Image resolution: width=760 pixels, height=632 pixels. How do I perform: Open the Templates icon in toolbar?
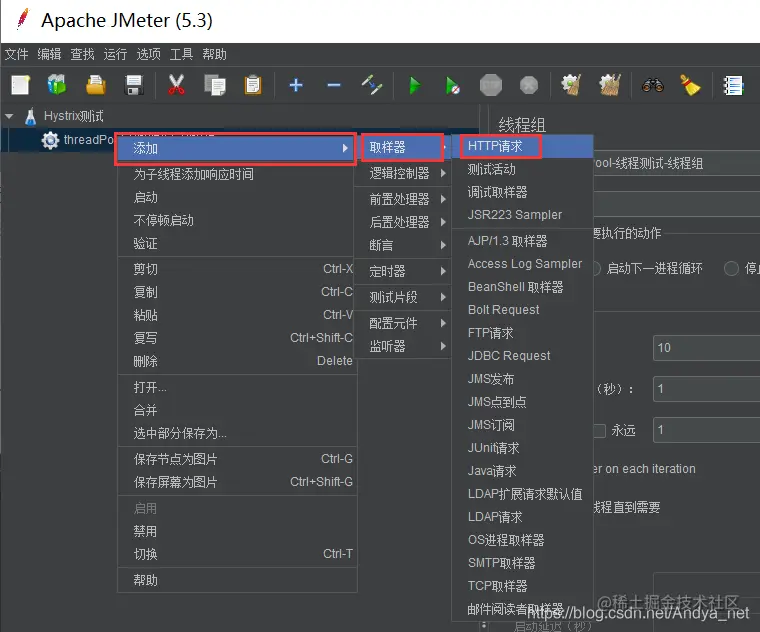click(57, 85)
